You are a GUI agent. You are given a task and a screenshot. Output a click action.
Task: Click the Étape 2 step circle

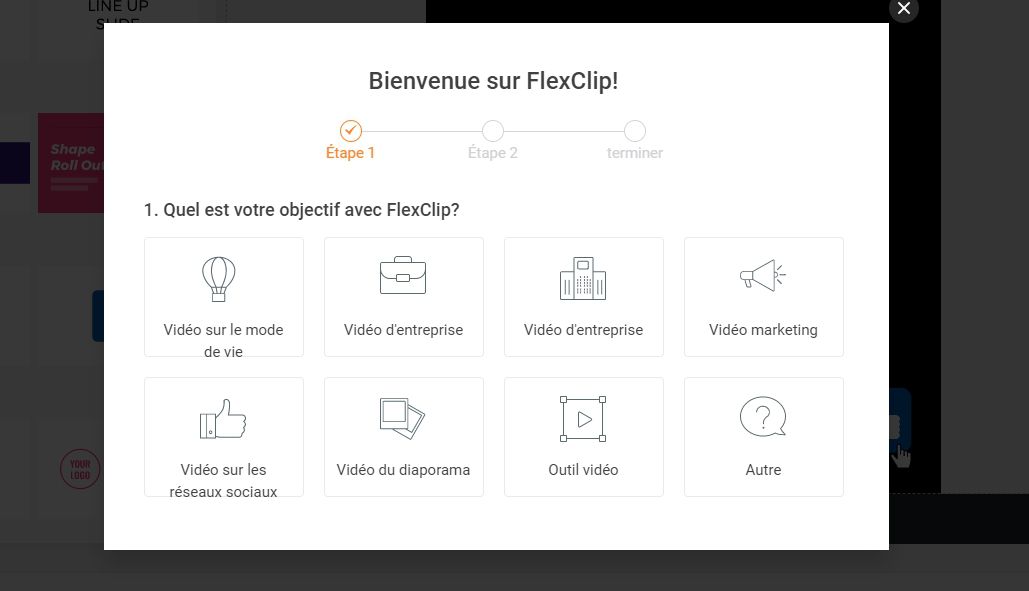point(493,131)
